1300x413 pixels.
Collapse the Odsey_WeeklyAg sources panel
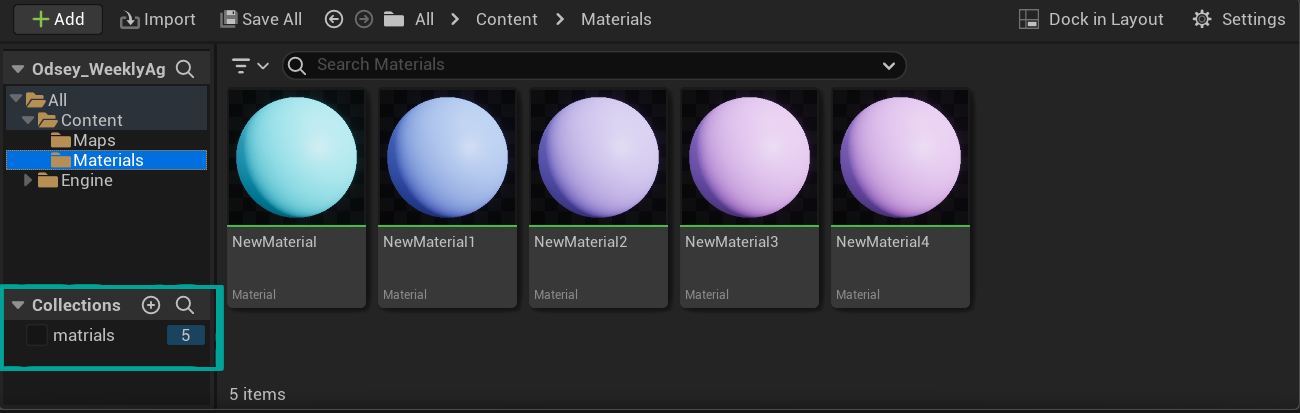pyautogui.click(x=18, y=69)
